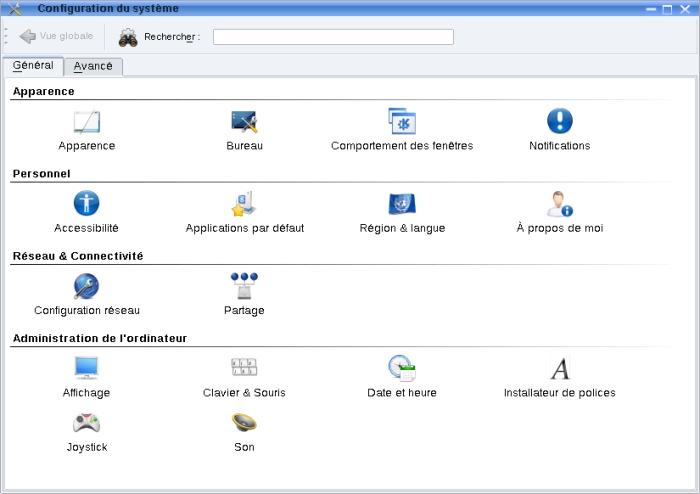The height and width of the screenshot is (494, 700).
Task: Open Comportement des fenêtres module
Action: tap(402, 122)
